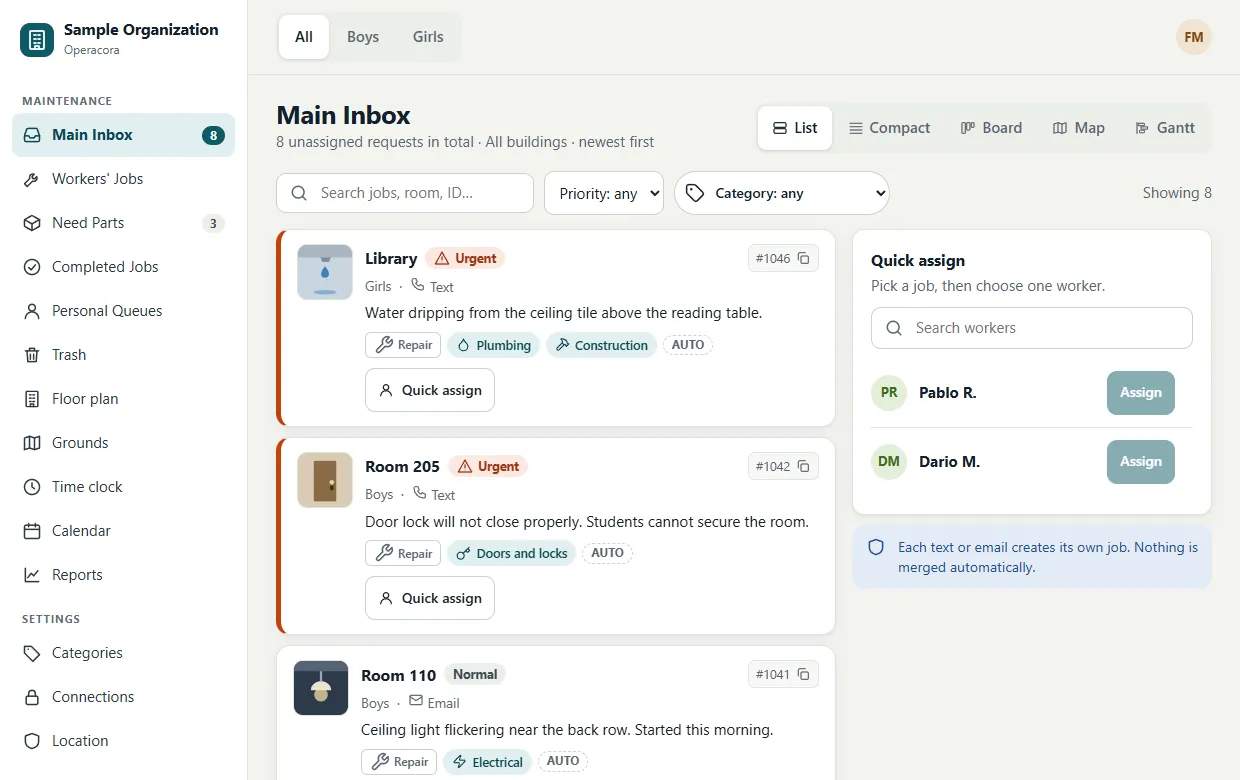Open Completed Jobs in the sidebar

click(123, 267)
